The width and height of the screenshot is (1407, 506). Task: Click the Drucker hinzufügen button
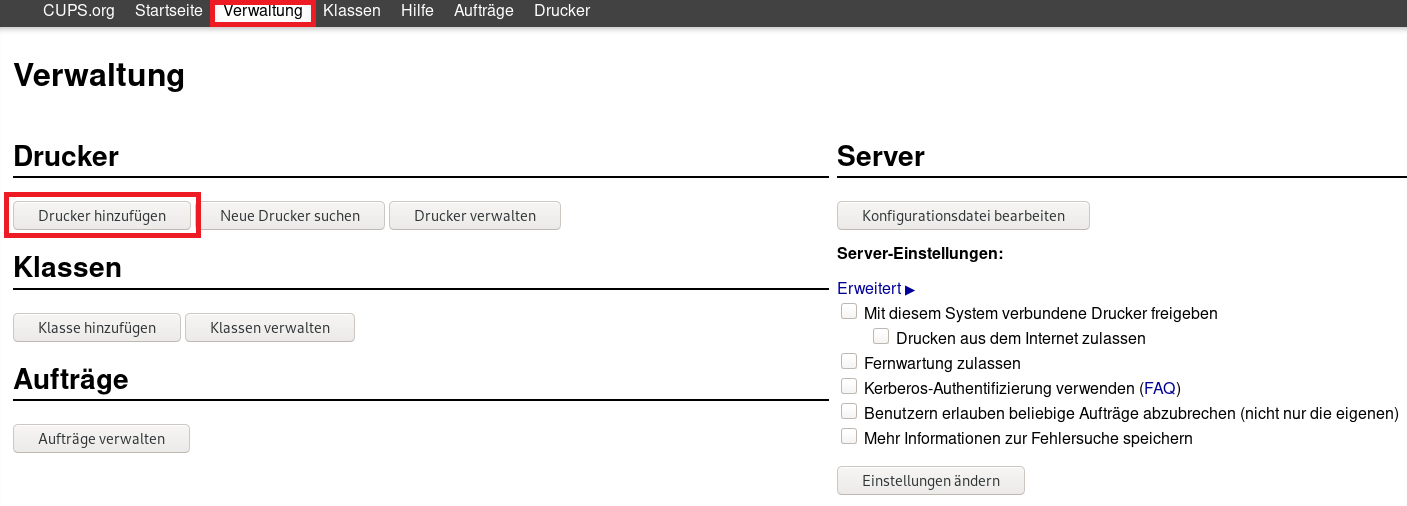(102, 216)
